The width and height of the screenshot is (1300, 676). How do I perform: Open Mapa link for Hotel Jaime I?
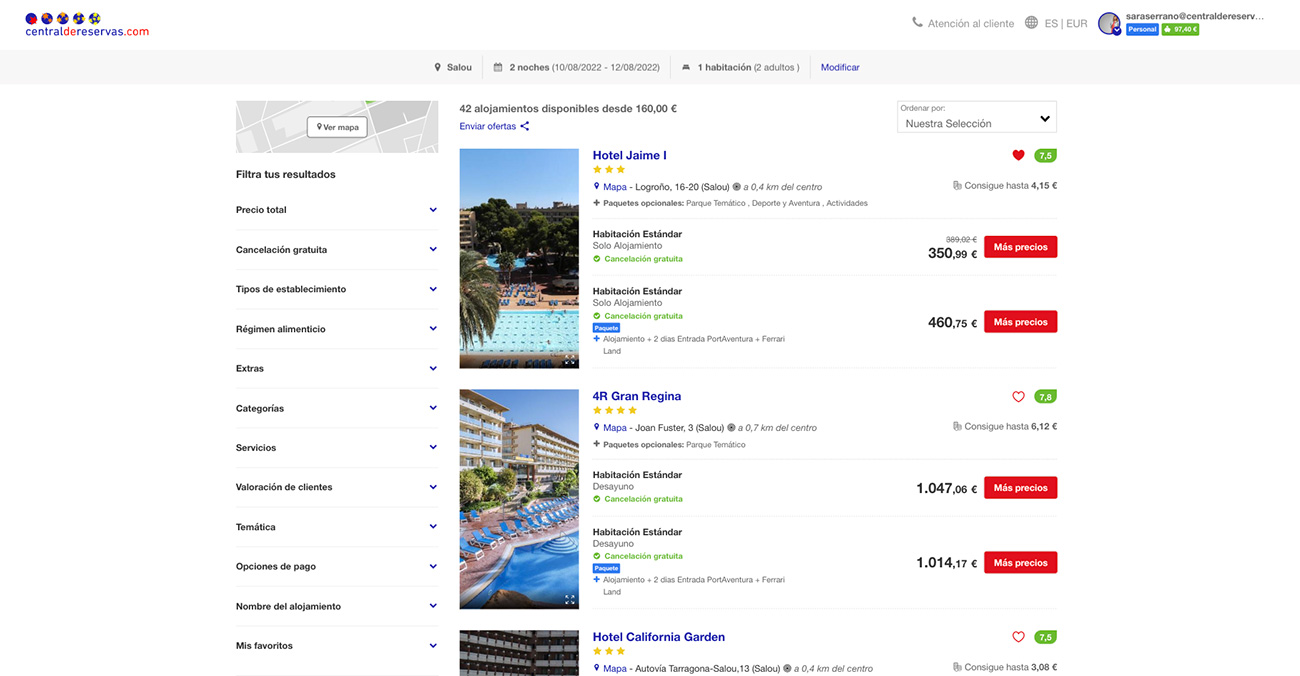point(615,187)
